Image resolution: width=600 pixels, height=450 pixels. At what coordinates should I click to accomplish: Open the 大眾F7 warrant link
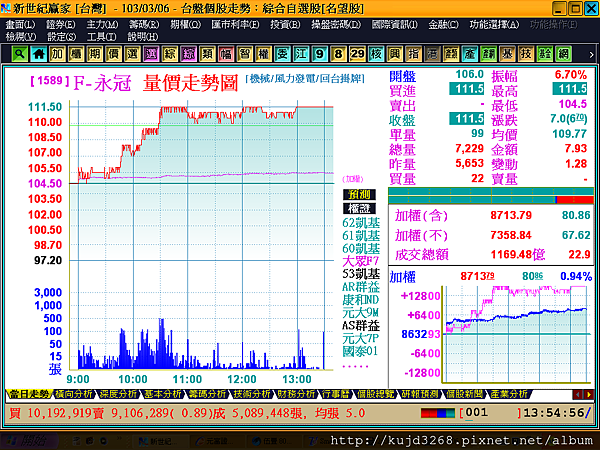[360, 261]
